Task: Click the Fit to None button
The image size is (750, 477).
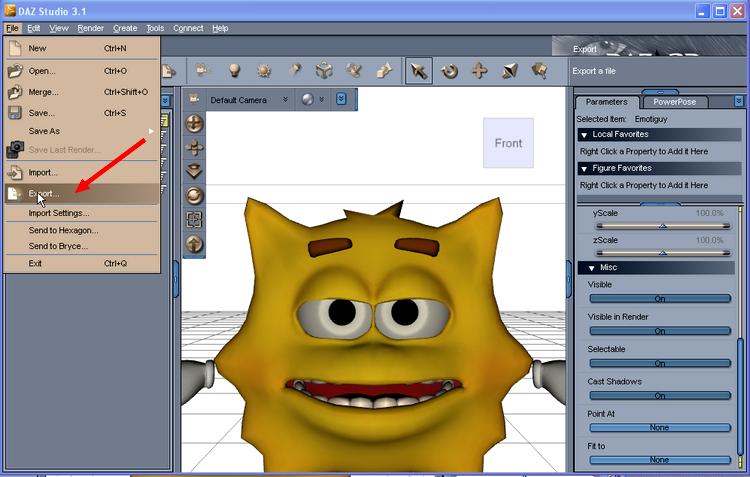Action: tap(660, 460)
